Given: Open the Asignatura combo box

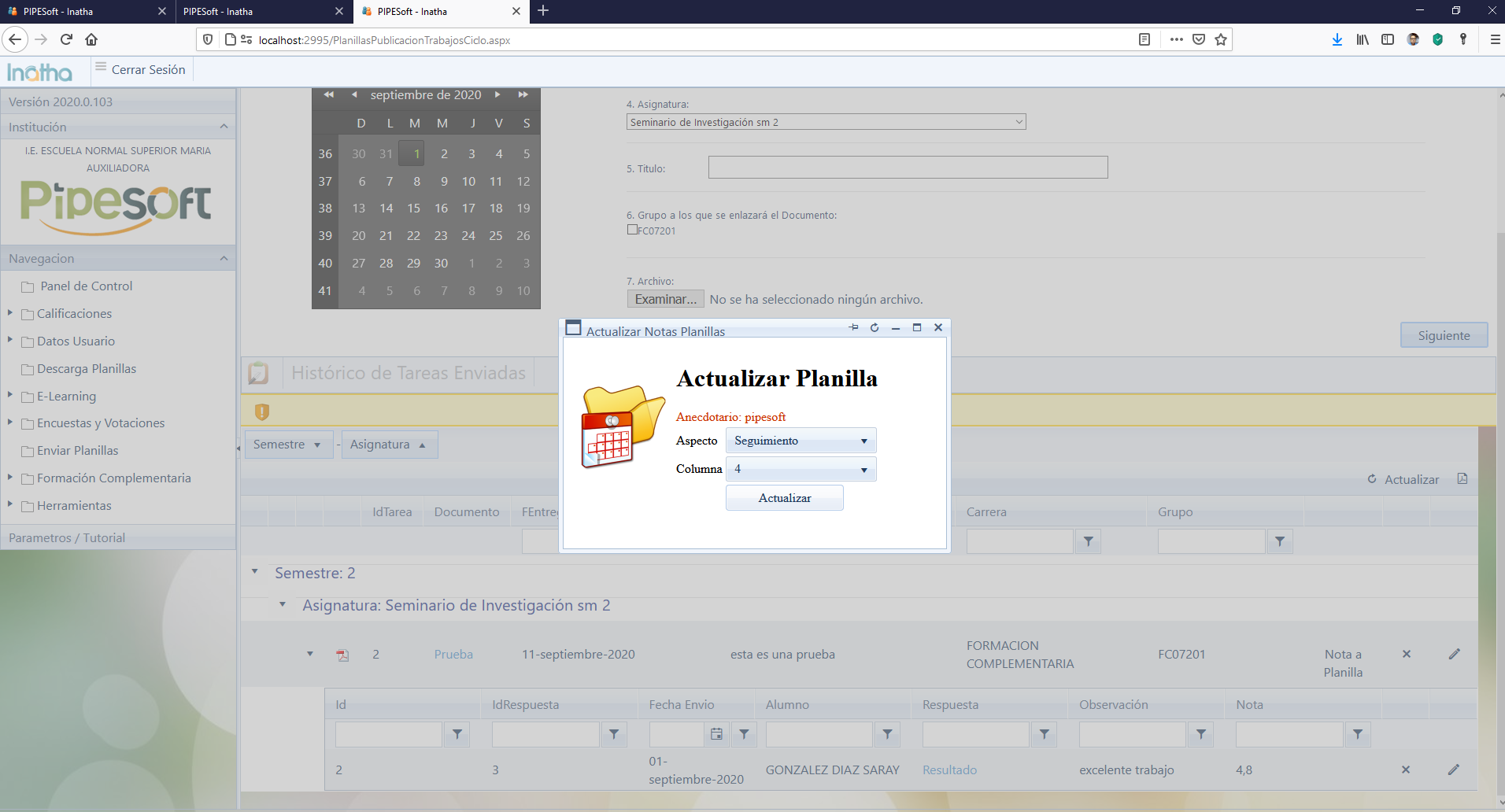Looking at the screenshot, I should (x=826, y=122).
